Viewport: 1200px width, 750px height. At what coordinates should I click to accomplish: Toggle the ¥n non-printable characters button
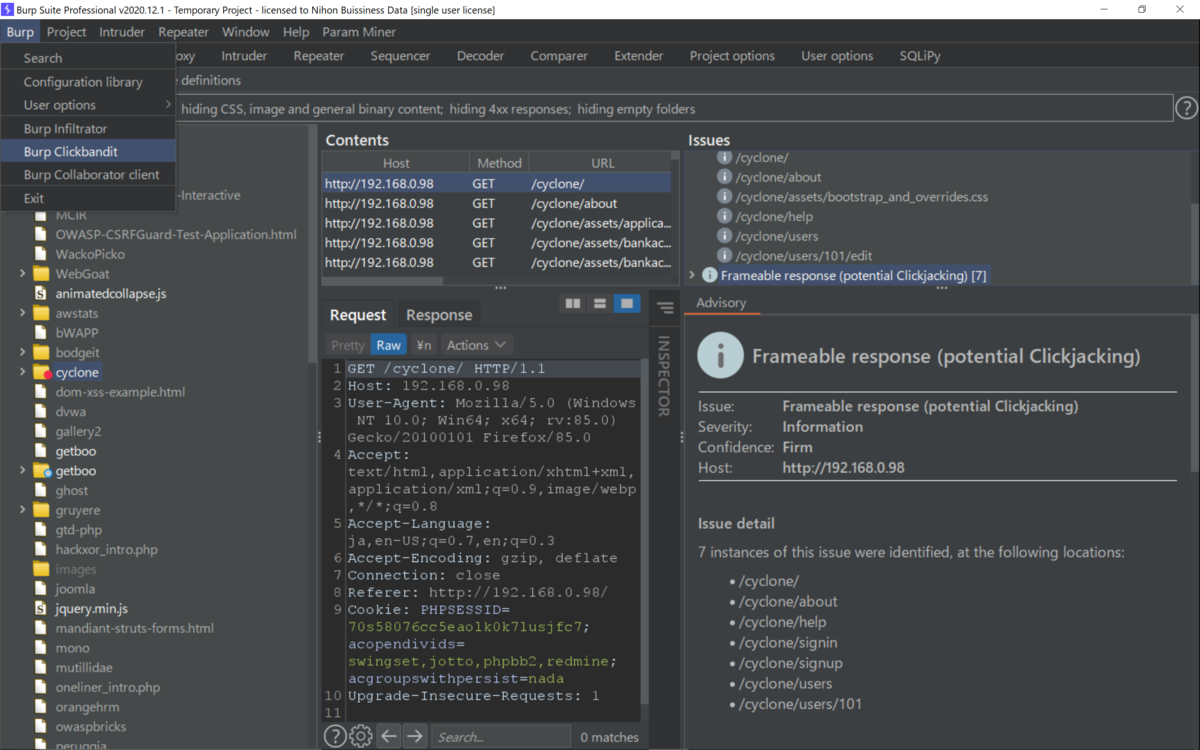point(424,345)
